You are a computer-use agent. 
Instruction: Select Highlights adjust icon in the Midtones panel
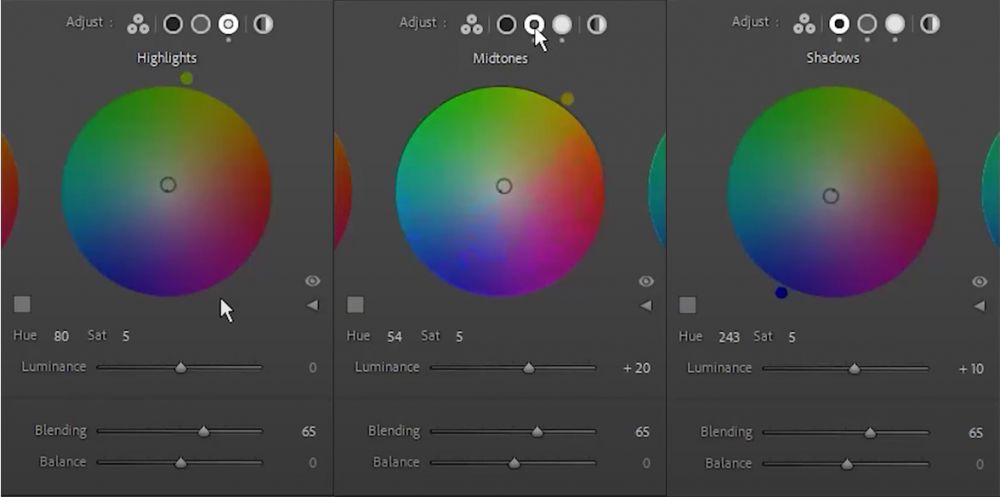tap(563, 24)
